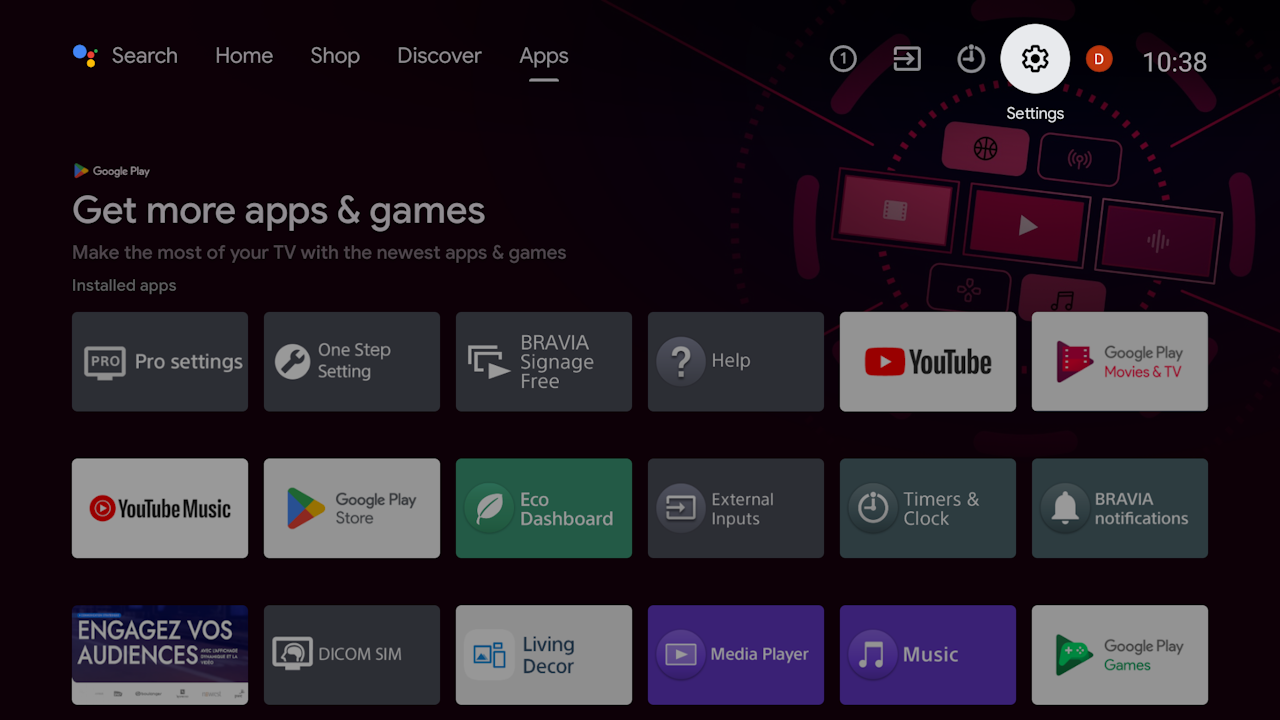Open the Living Decor app
The height and width of the screenshot is (720, 1280).
[x=544, y=655]
